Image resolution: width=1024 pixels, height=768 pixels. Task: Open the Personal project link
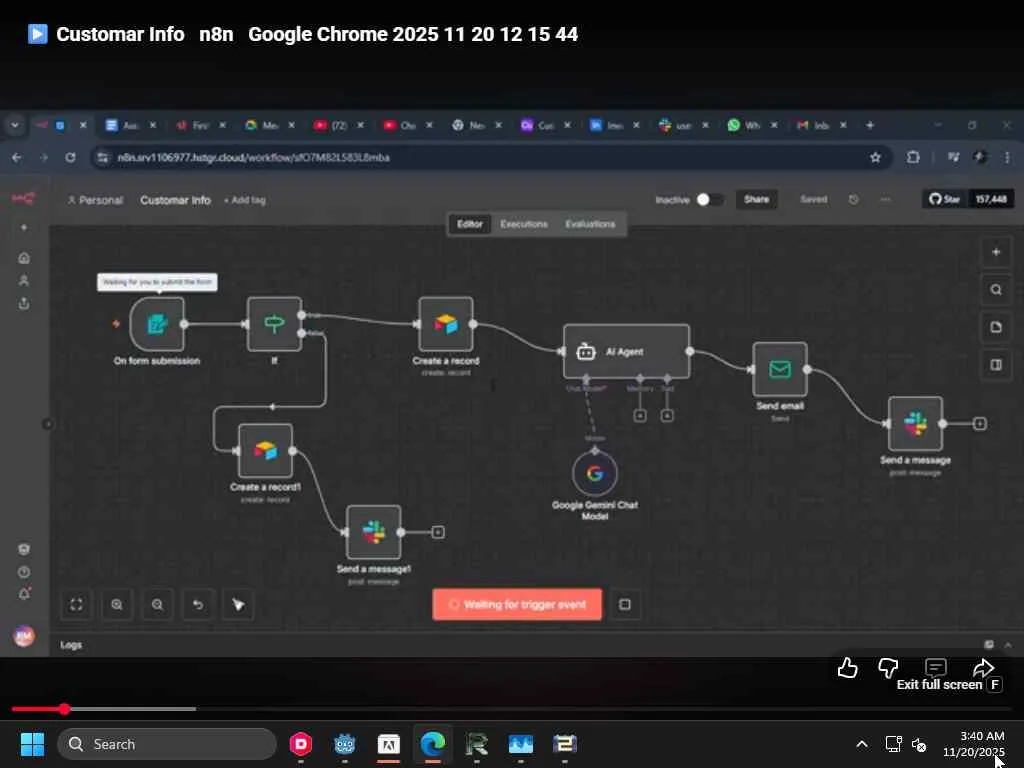(x=95, y=200)
